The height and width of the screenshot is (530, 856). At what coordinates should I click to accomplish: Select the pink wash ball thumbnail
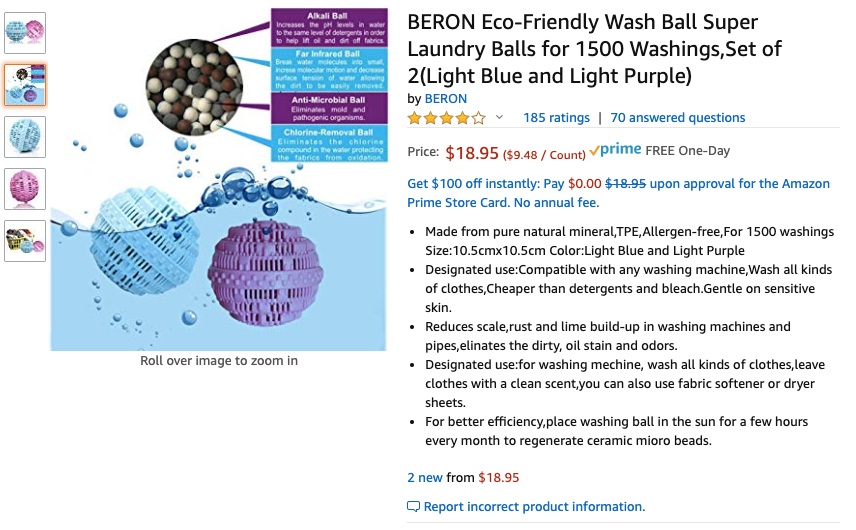(x=25, y=189)
